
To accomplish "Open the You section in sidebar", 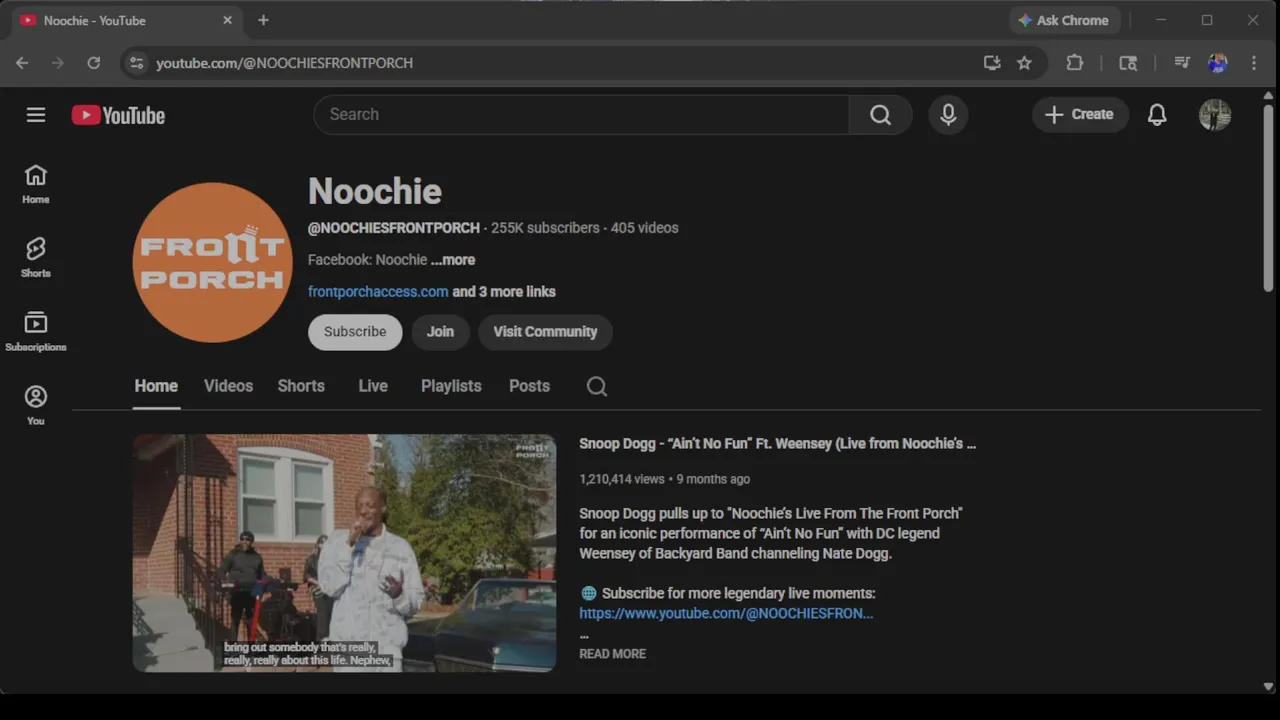I will [x=36, y=405].
